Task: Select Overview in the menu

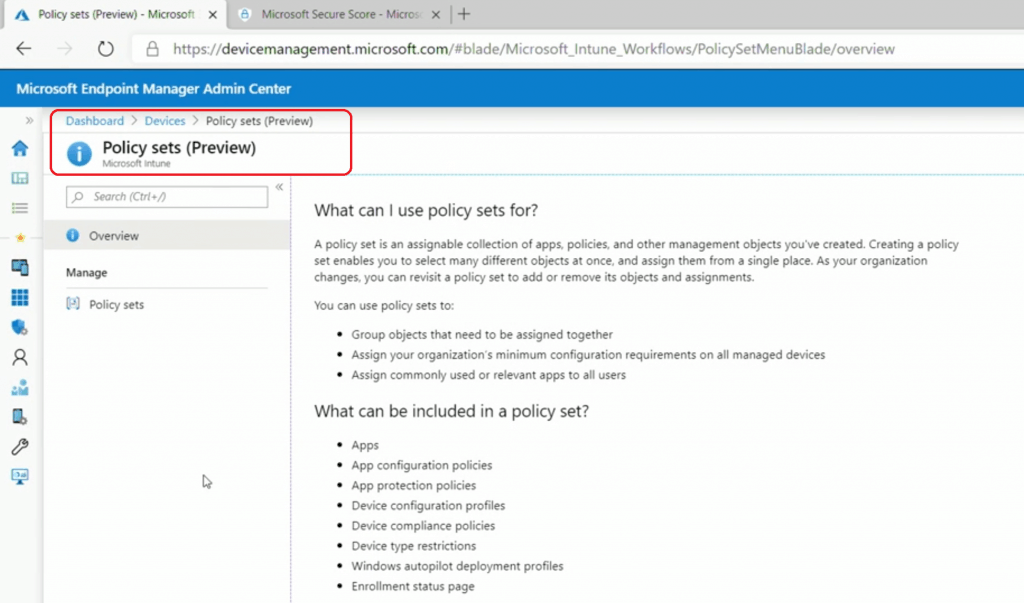Action: pos(167,235)
